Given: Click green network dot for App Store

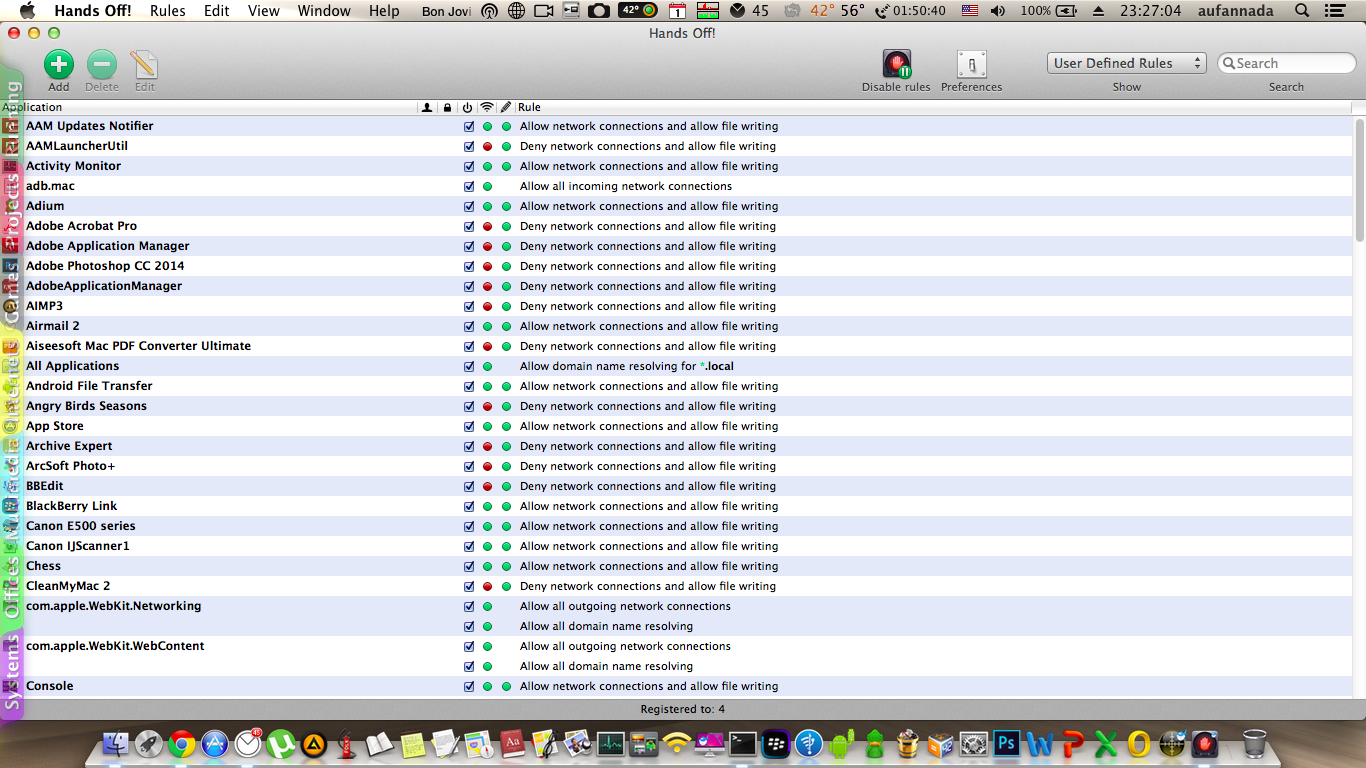Looking at the screenshot, I should coord(487,426).
